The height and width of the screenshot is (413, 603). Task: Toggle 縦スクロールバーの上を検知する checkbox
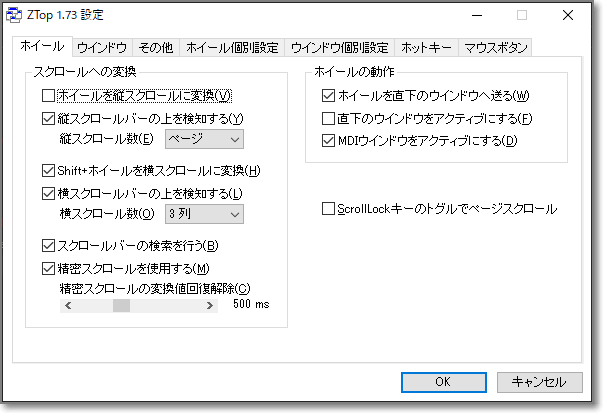point(48,118)
